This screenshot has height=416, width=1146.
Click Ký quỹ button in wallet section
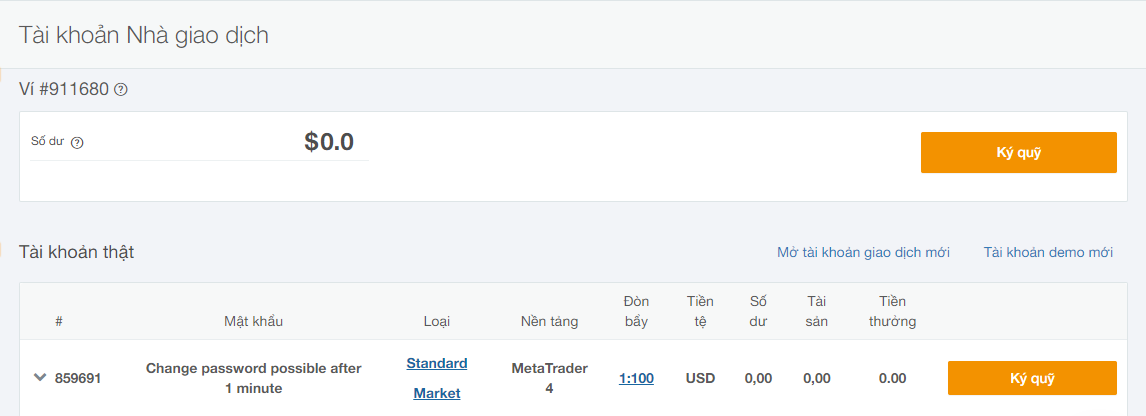pos(1018,153)
